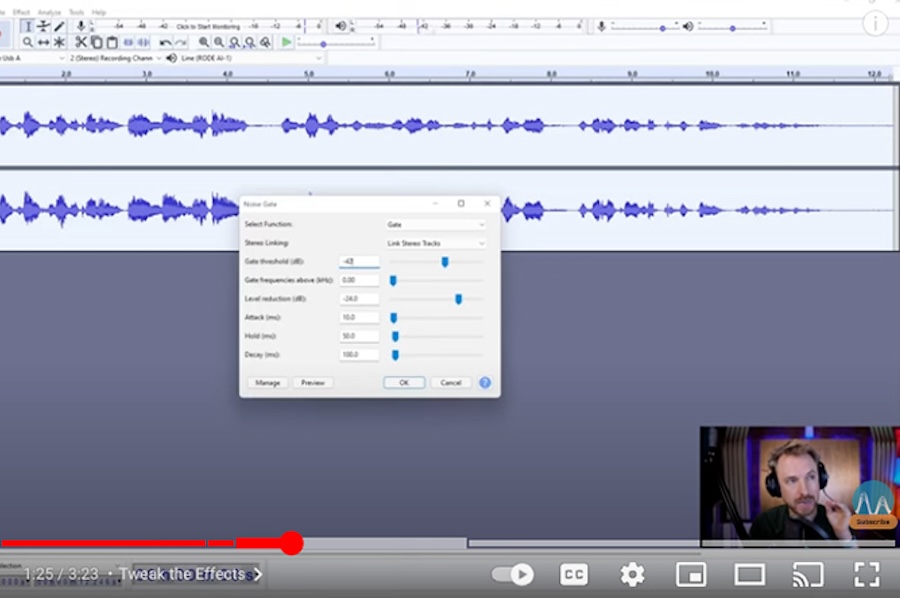The image size is (900, 598).
Task: Toggle the YouTube autoplay switch
Action: [x=513, y=574]
